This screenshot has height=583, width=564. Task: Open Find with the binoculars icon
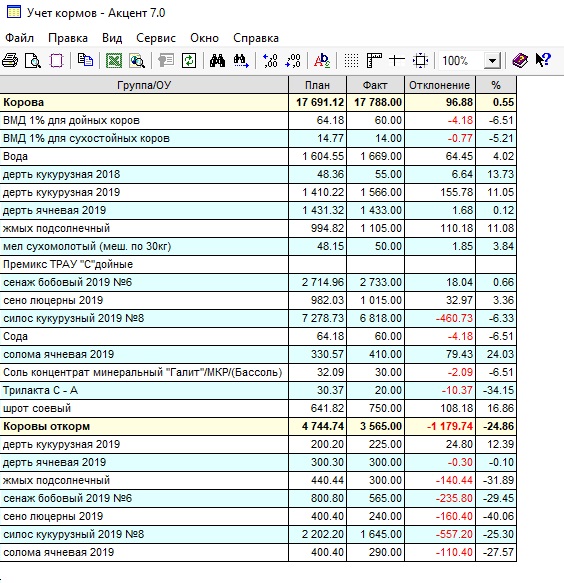point(217,60)
